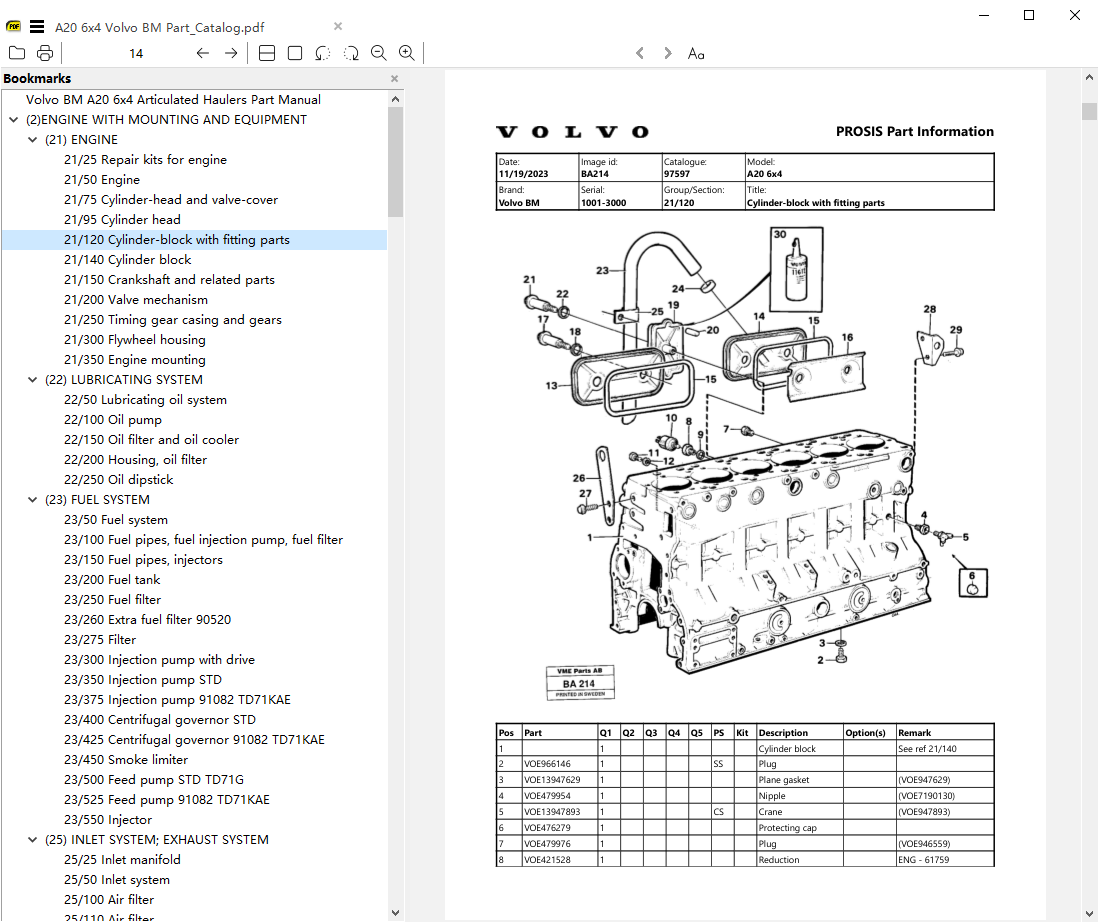Open bookmark 21/50 Engine
1099x923 pixels.
pos(102,179)
